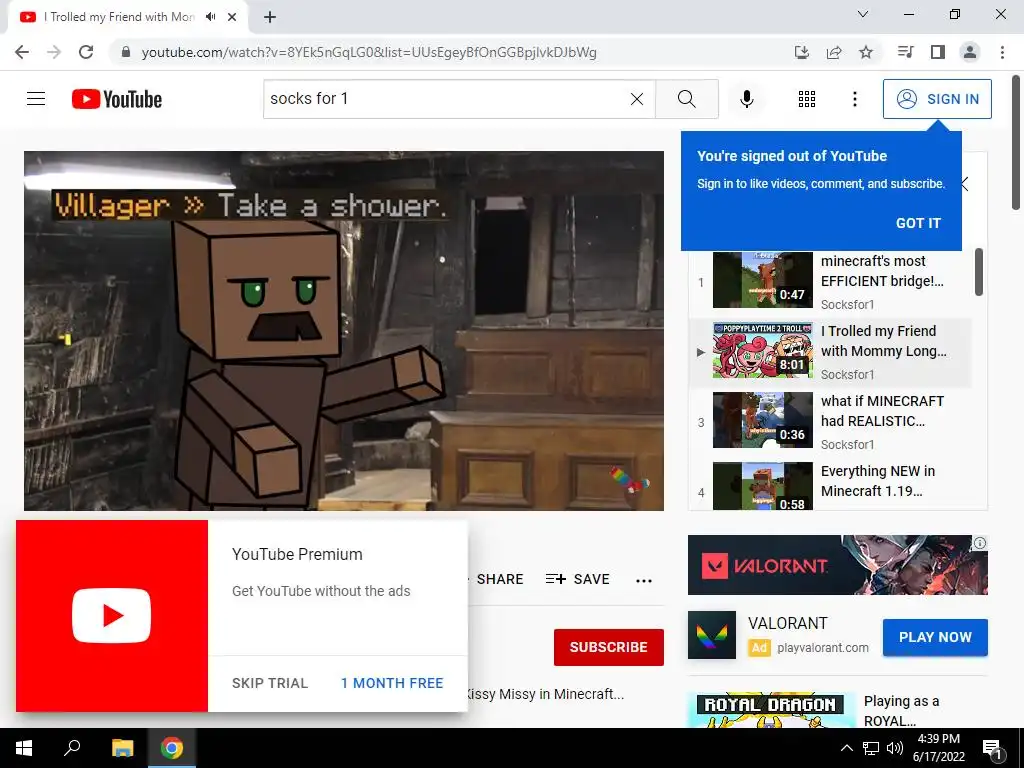Subscribe to the channel
The height and width of the screenshot is (768, 1024).
pyautogui.click(x=609, y=647)
